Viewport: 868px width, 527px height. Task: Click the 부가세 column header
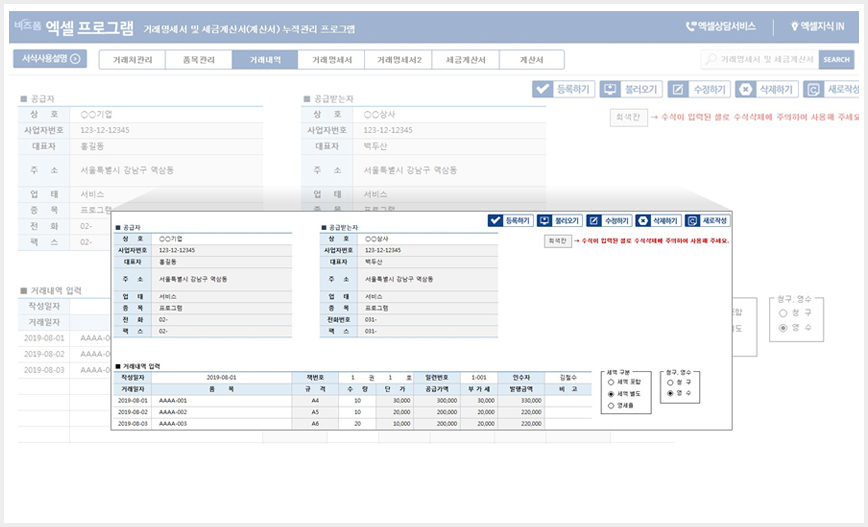pos(479,389)
